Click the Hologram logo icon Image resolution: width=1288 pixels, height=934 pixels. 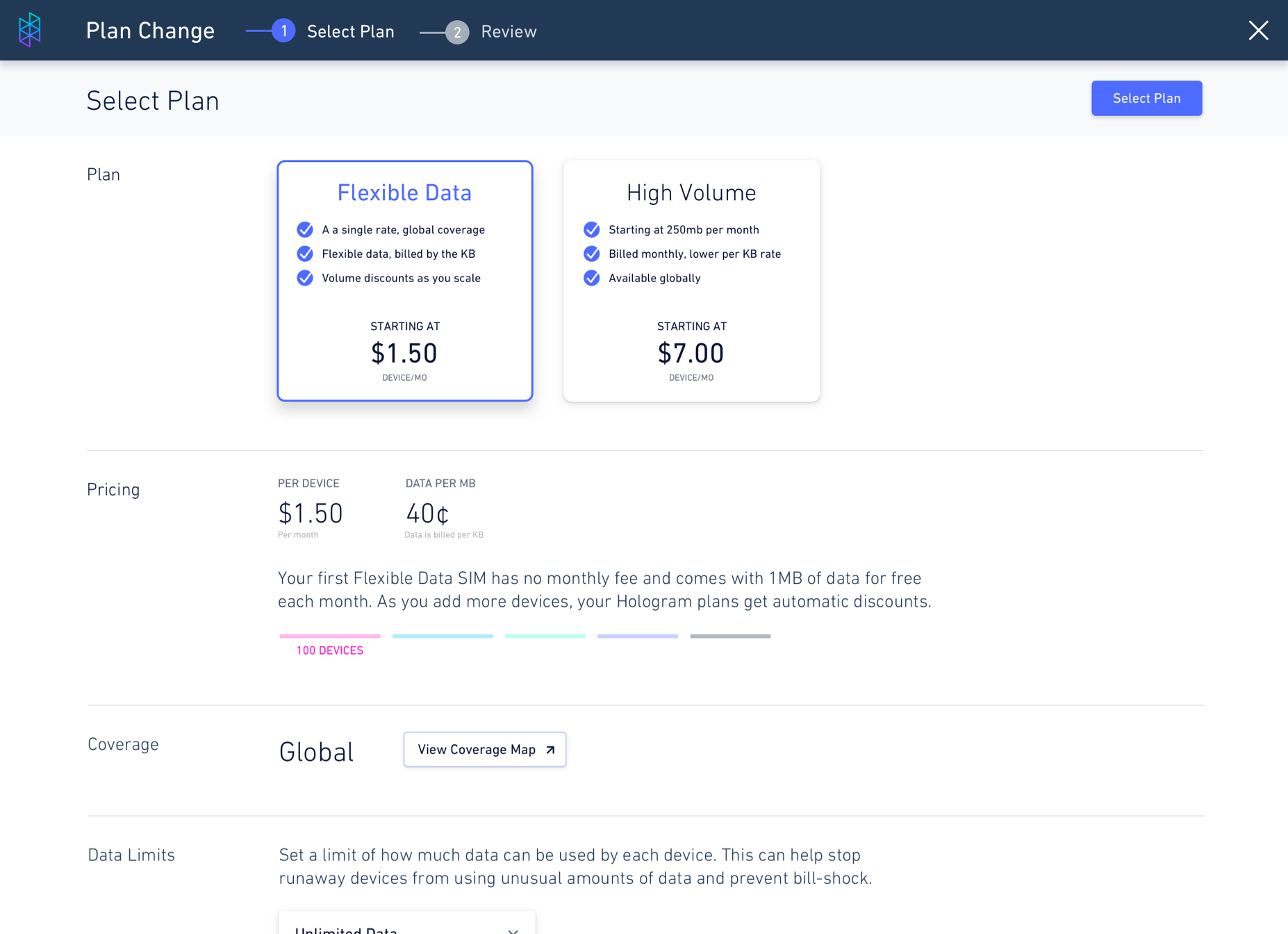point(29,30)
